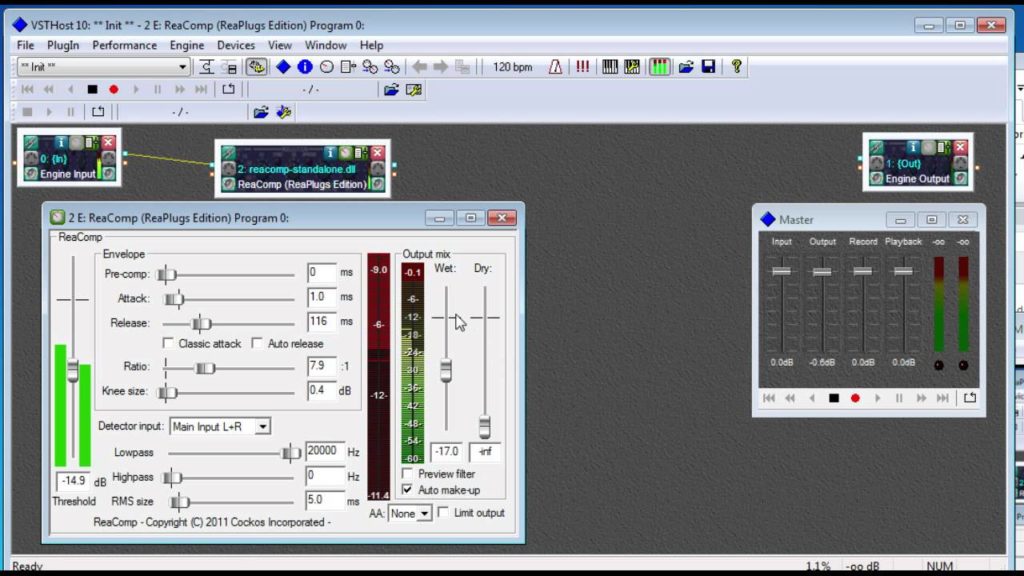Enable the Classic attack checkbox
This screenshot has width=1024, height=576.
168,343
